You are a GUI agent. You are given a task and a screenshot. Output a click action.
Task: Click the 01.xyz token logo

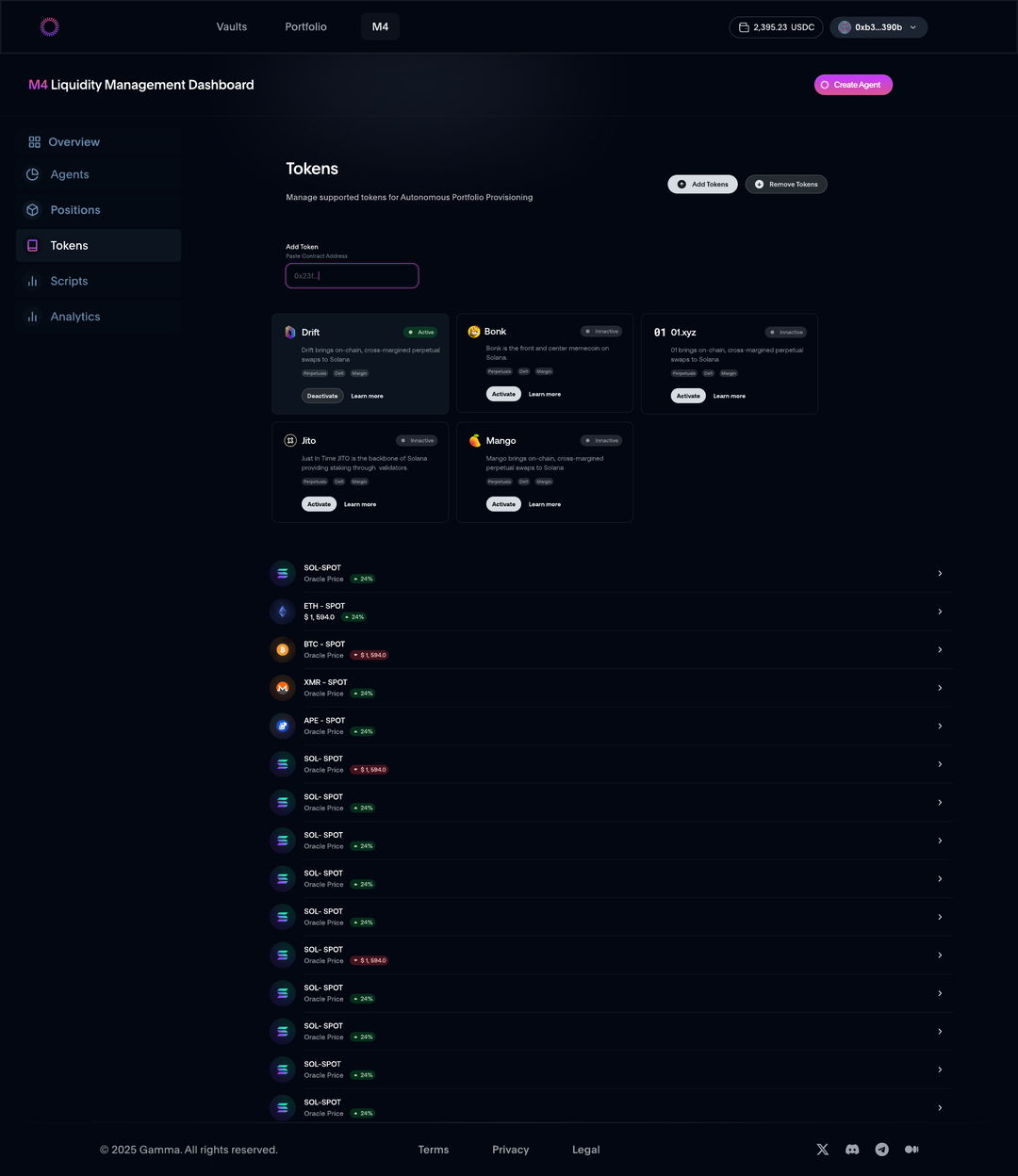point(660,333)
